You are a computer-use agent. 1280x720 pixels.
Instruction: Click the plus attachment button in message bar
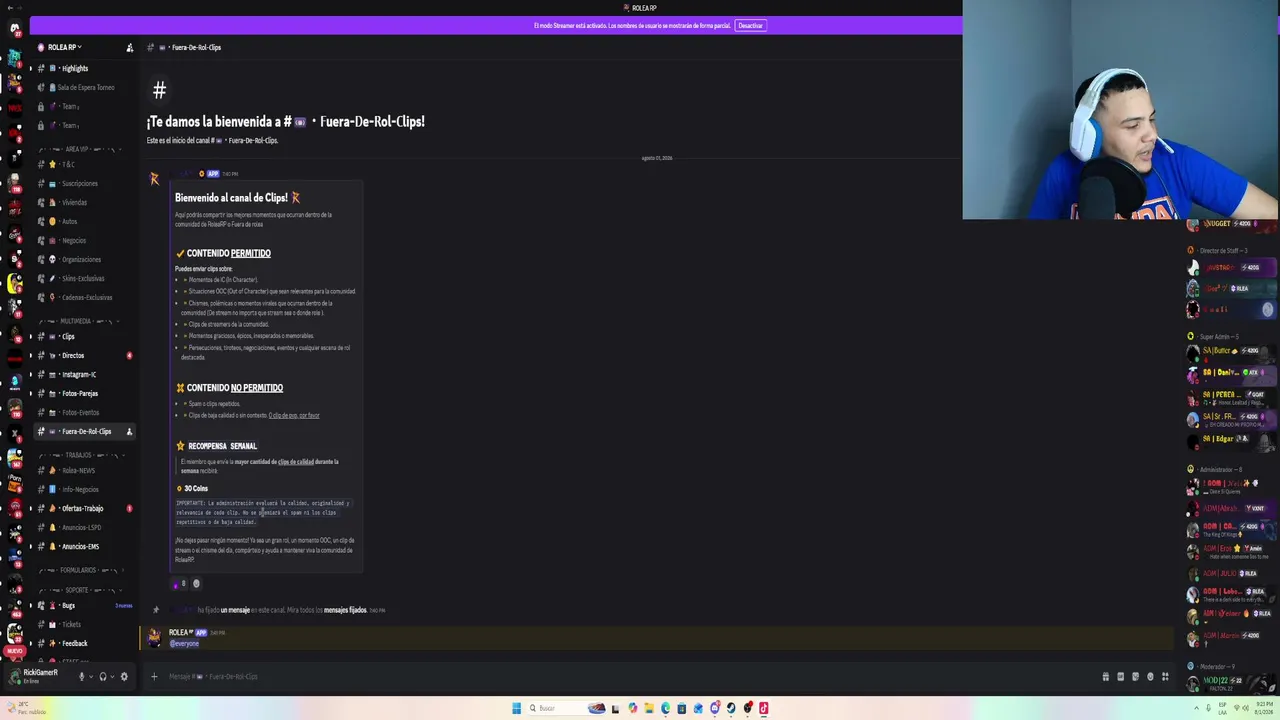154,676
